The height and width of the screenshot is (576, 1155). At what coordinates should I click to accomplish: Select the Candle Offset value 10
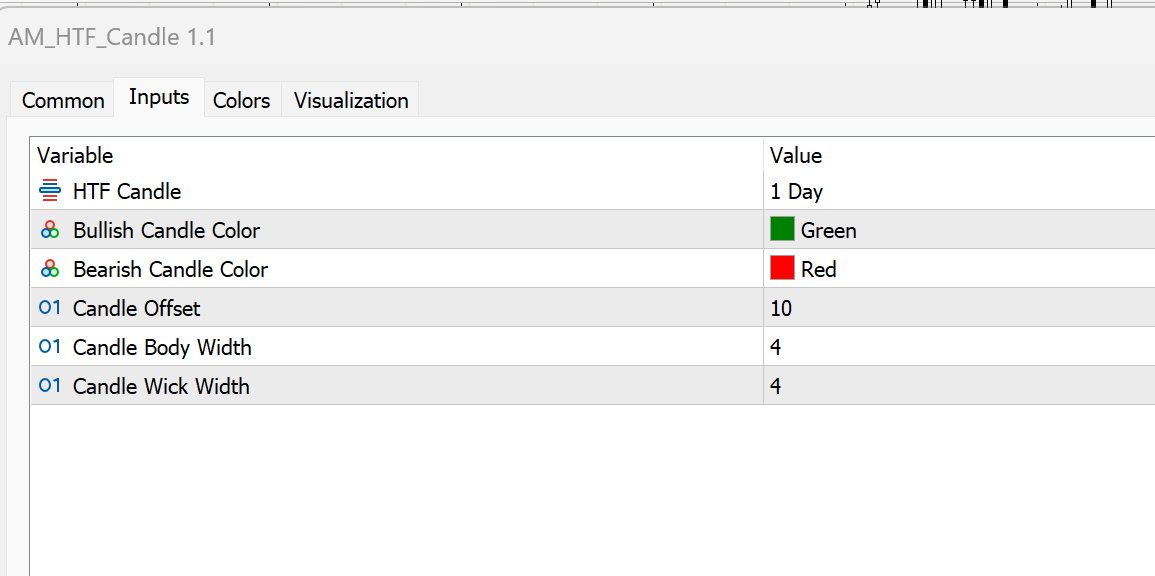[781, 308]
